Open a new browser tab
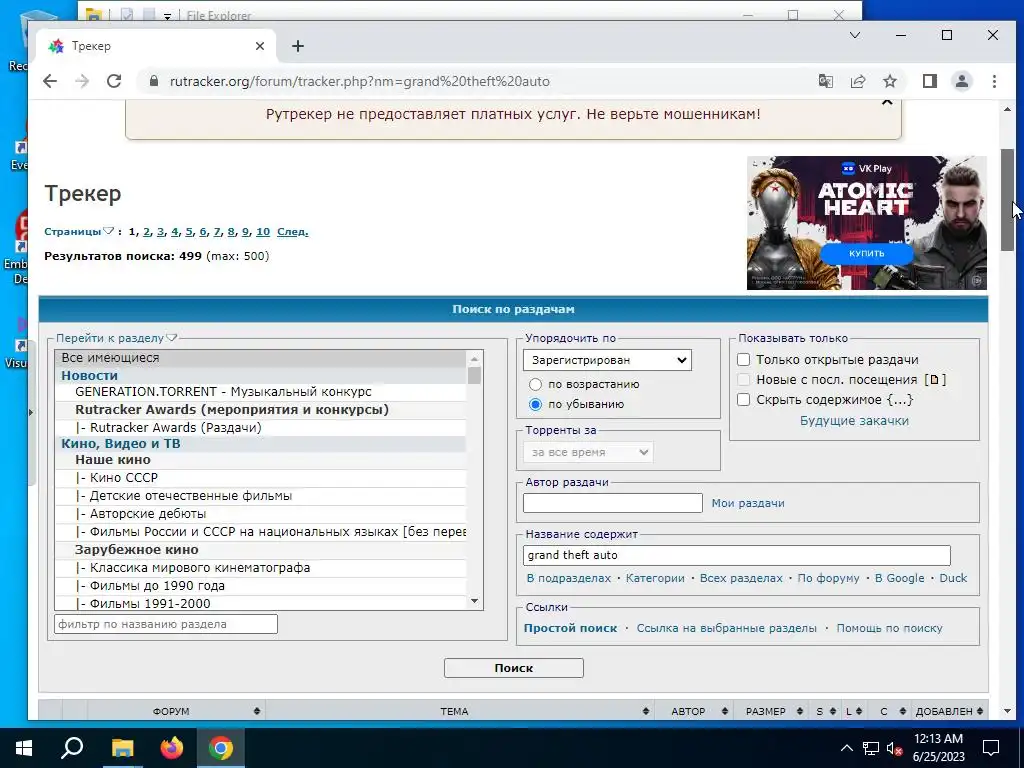The image size is (1024, 768). (x=298, y=46)
